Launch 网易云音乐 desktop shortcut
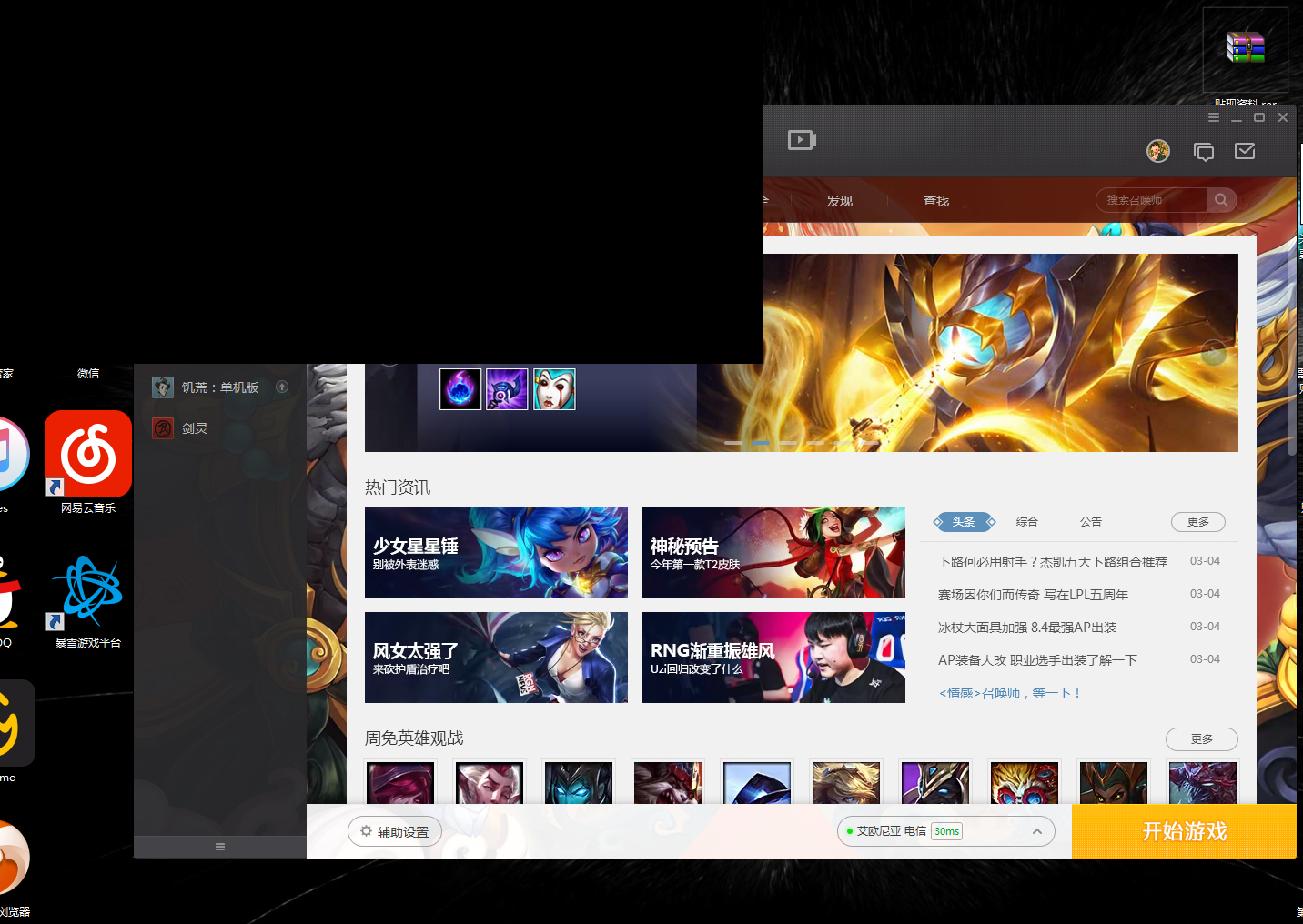1303x924 pixels. 88,462
